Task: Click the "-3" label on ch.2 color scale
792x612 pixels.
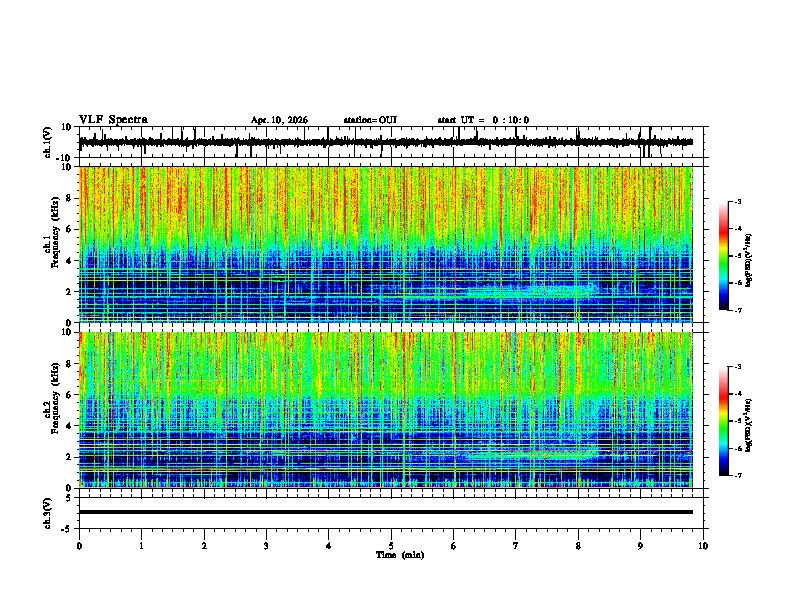Action: (738, 367)
